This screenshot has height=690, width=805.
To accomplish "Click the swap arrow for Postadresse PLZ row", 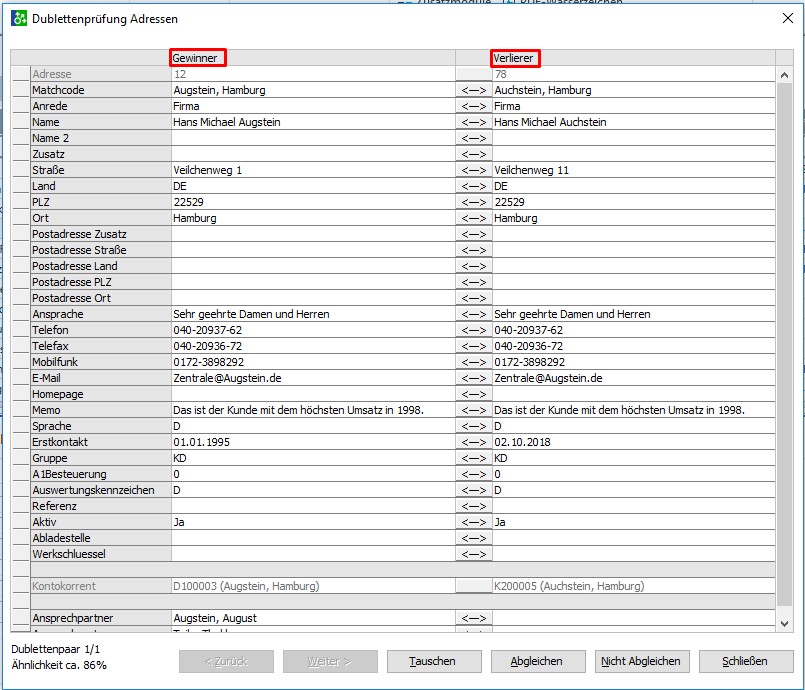I will coord(473,282).
